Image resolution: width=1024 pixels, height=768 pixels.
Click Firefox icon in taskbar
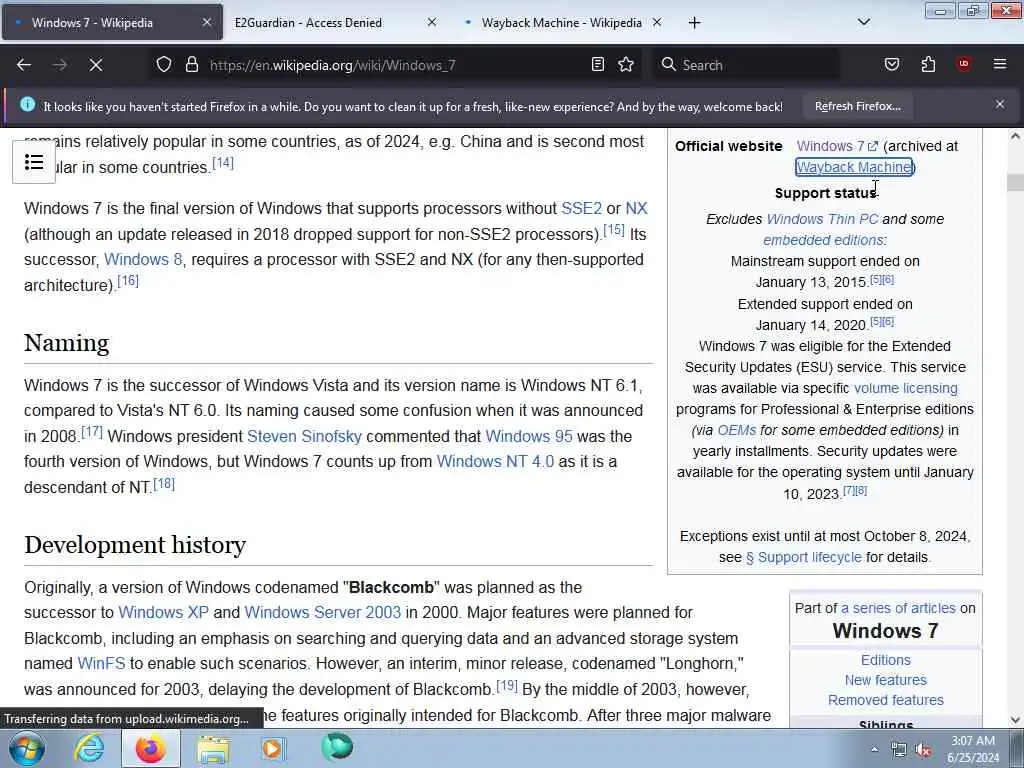click(150, 748)
